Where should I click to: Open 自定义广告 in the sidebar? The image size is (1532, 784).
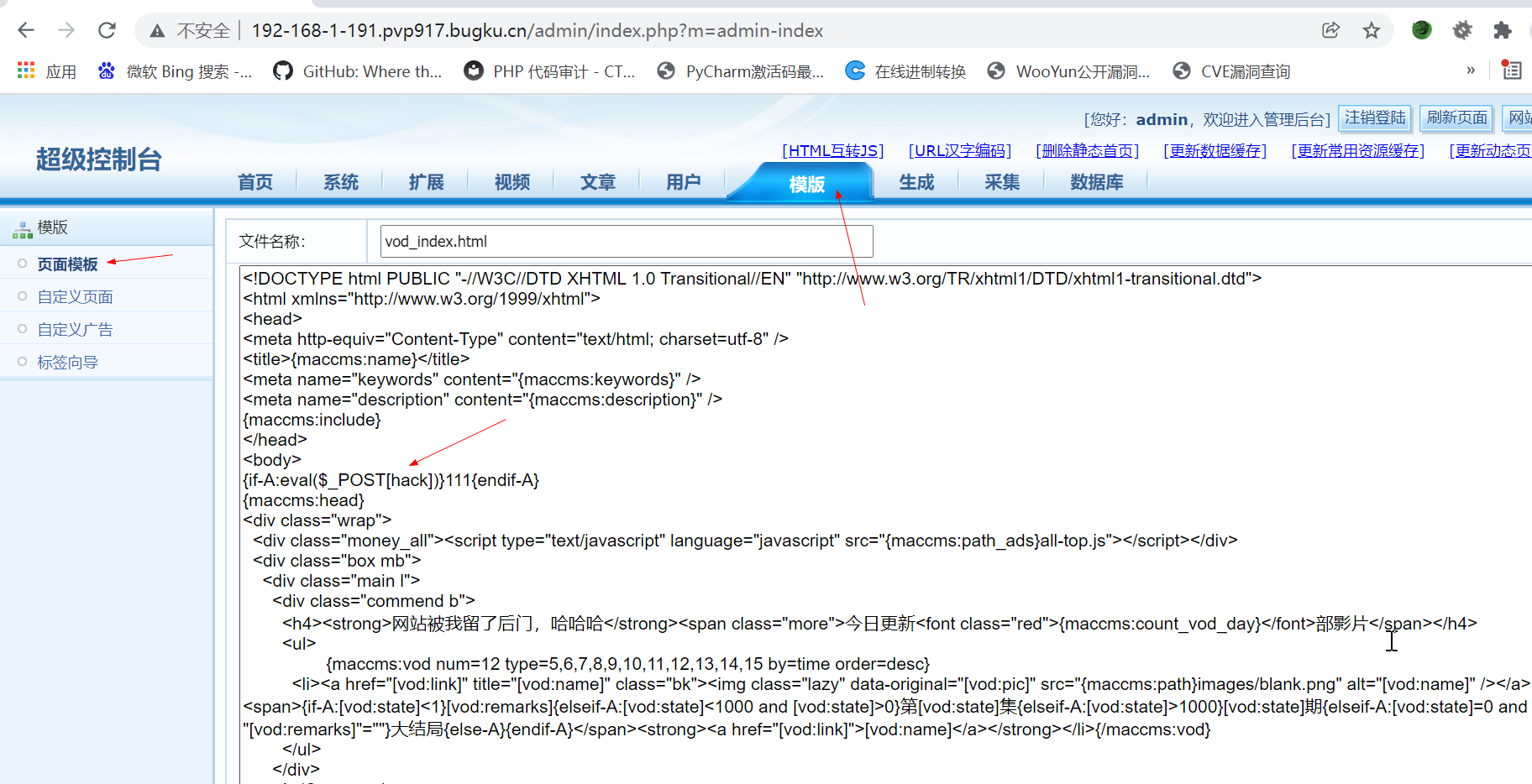(x=74, y=329)
